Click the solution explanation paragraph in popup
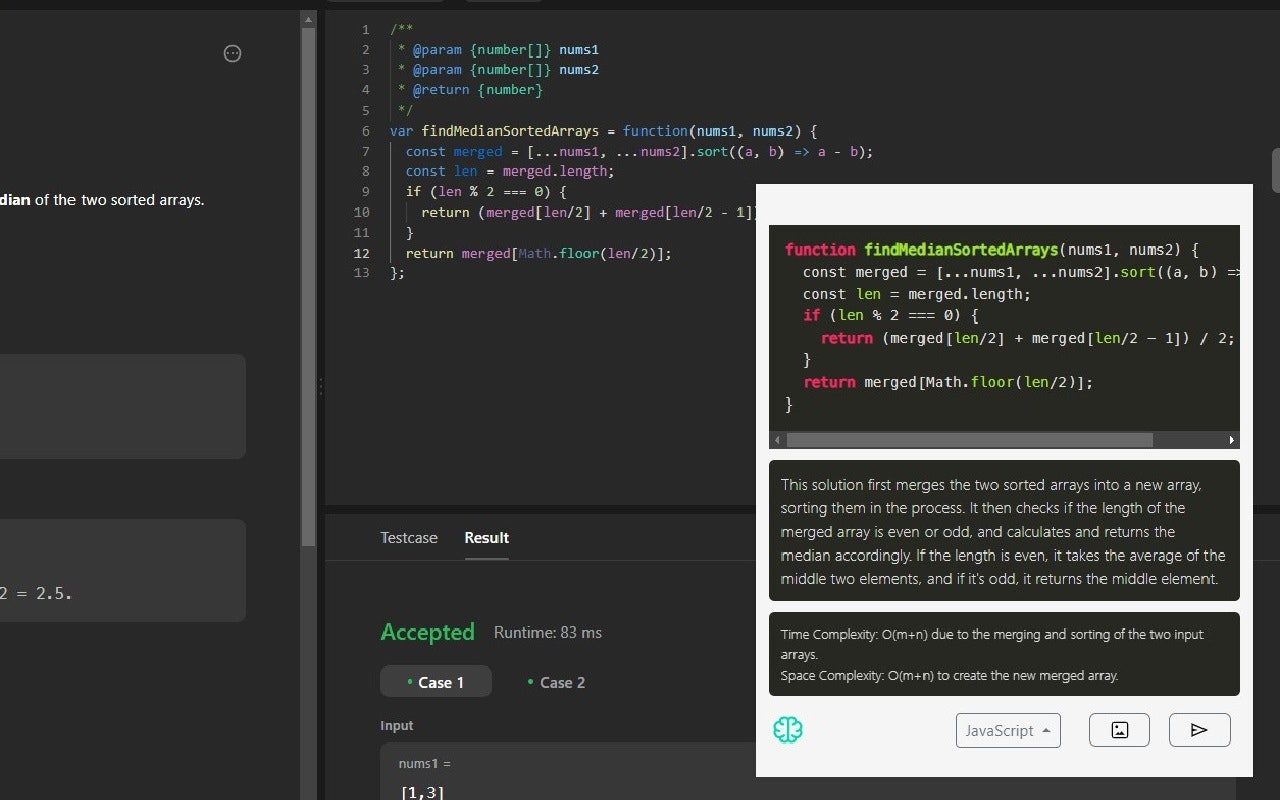1280x800 pixels. click(x=1004, y=532)
